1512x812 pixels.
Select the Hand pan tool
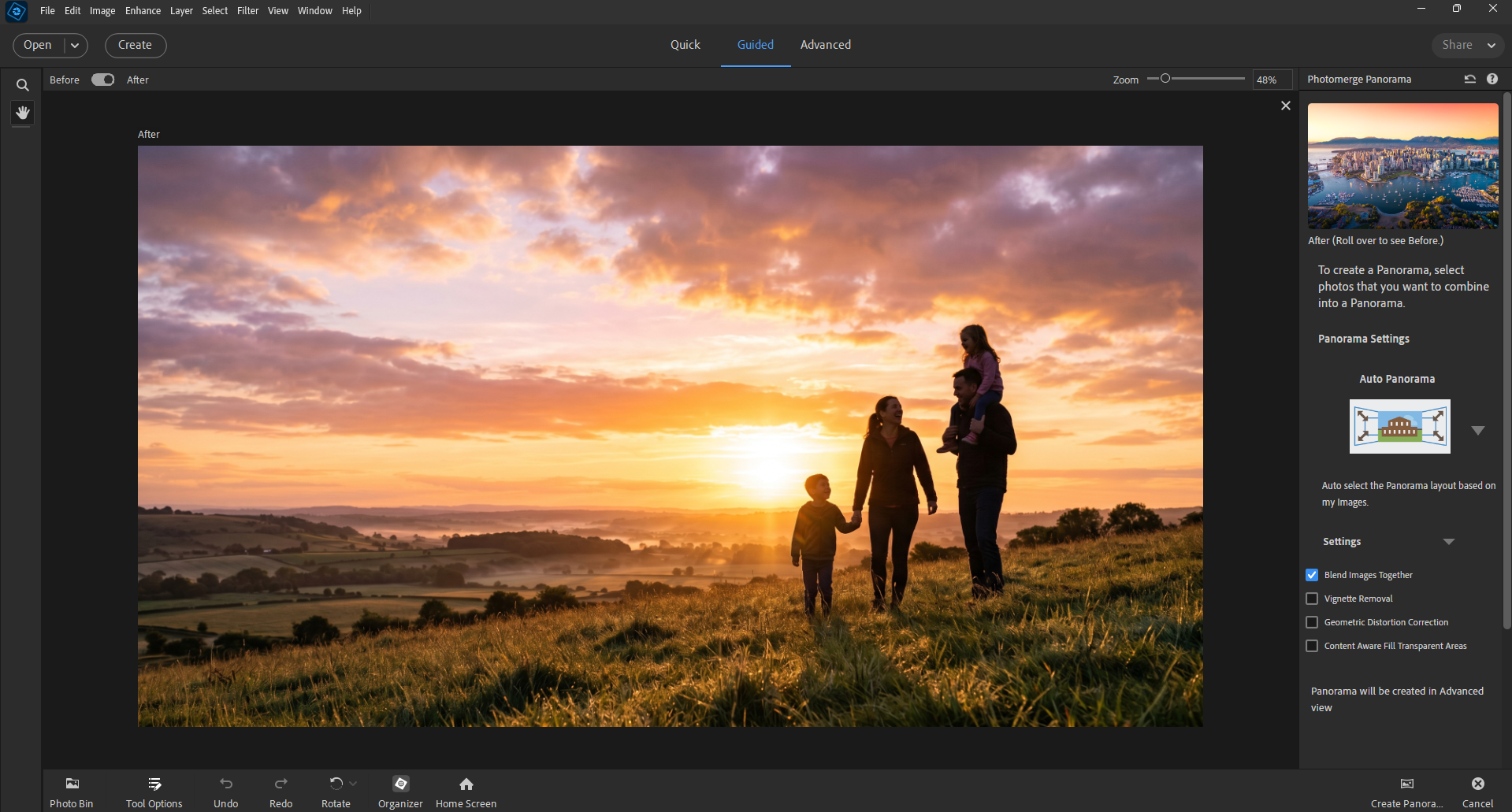point(22,113)
